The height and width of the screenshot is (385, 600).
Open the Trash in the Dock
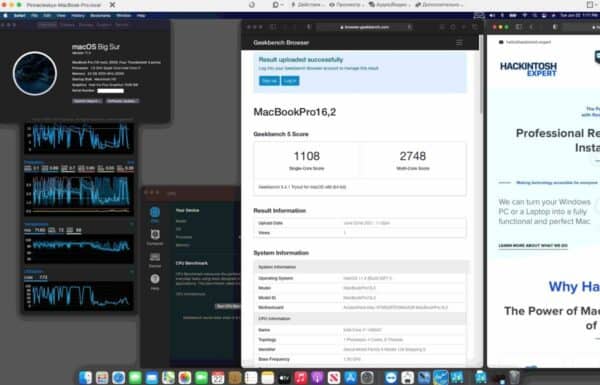pos(514,377)
